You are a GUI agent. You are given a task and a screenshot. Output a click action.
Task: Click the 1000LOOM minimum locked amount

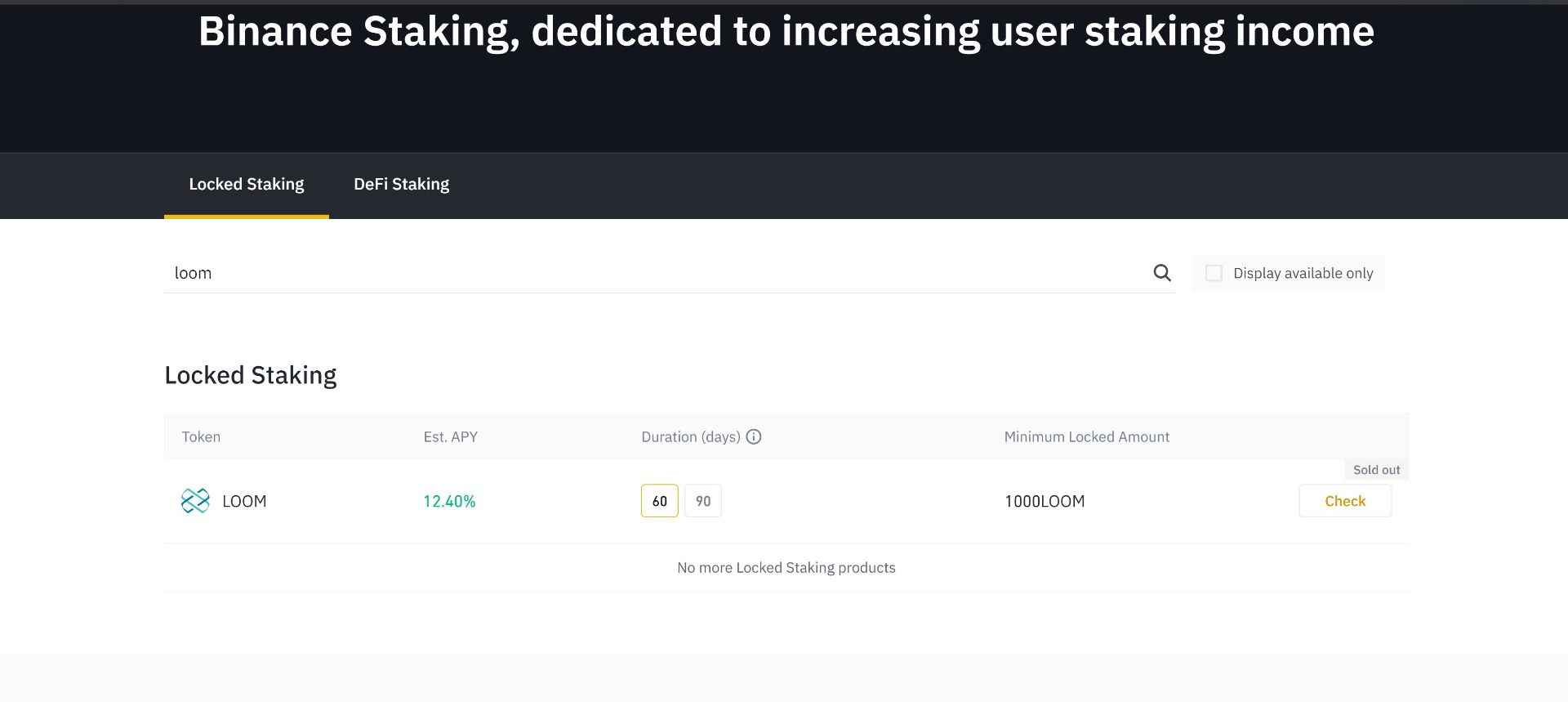tap(1045, 502)
